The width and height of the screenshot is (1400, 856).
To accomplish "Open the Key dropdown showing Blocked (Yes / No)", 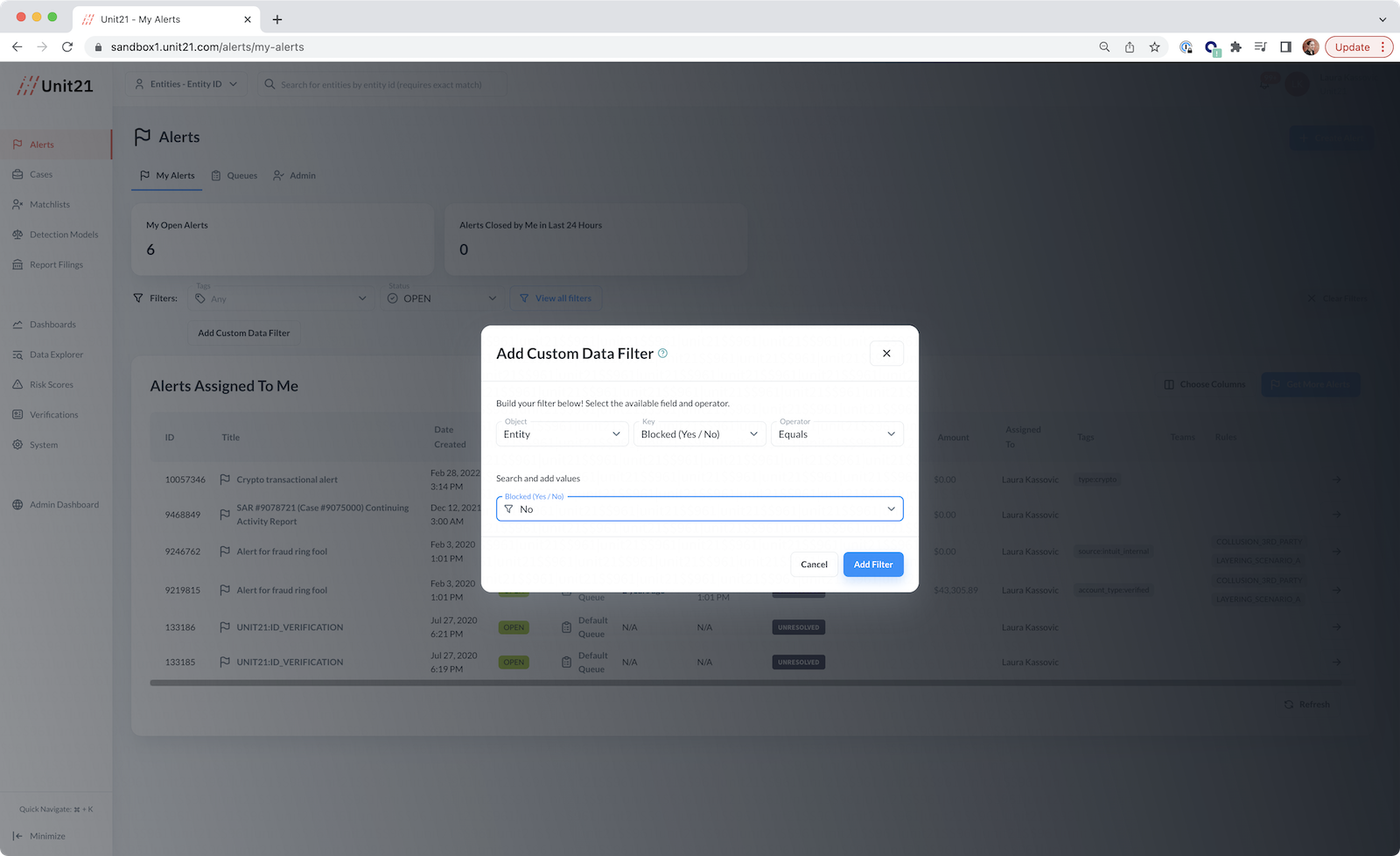I will [x=699, y=434].
